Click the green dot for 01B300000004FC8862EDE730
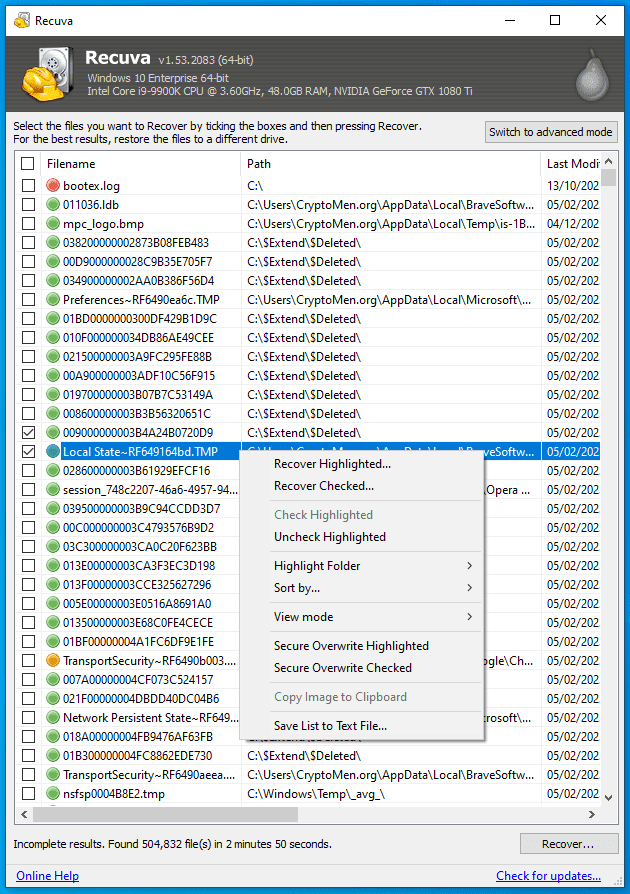 point(53,755)
